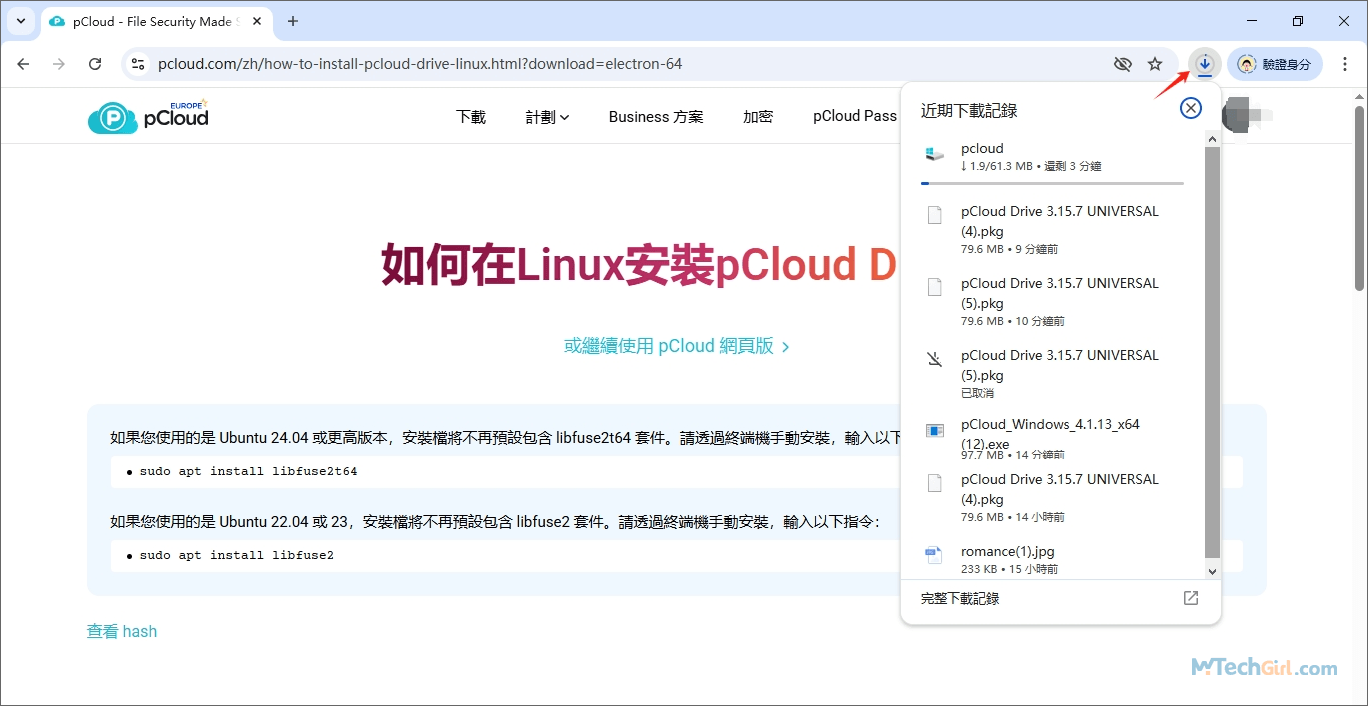Click the 近期下載記錄 popup heading
Viewport: 1368px width, 706px height.
(969, 110)
